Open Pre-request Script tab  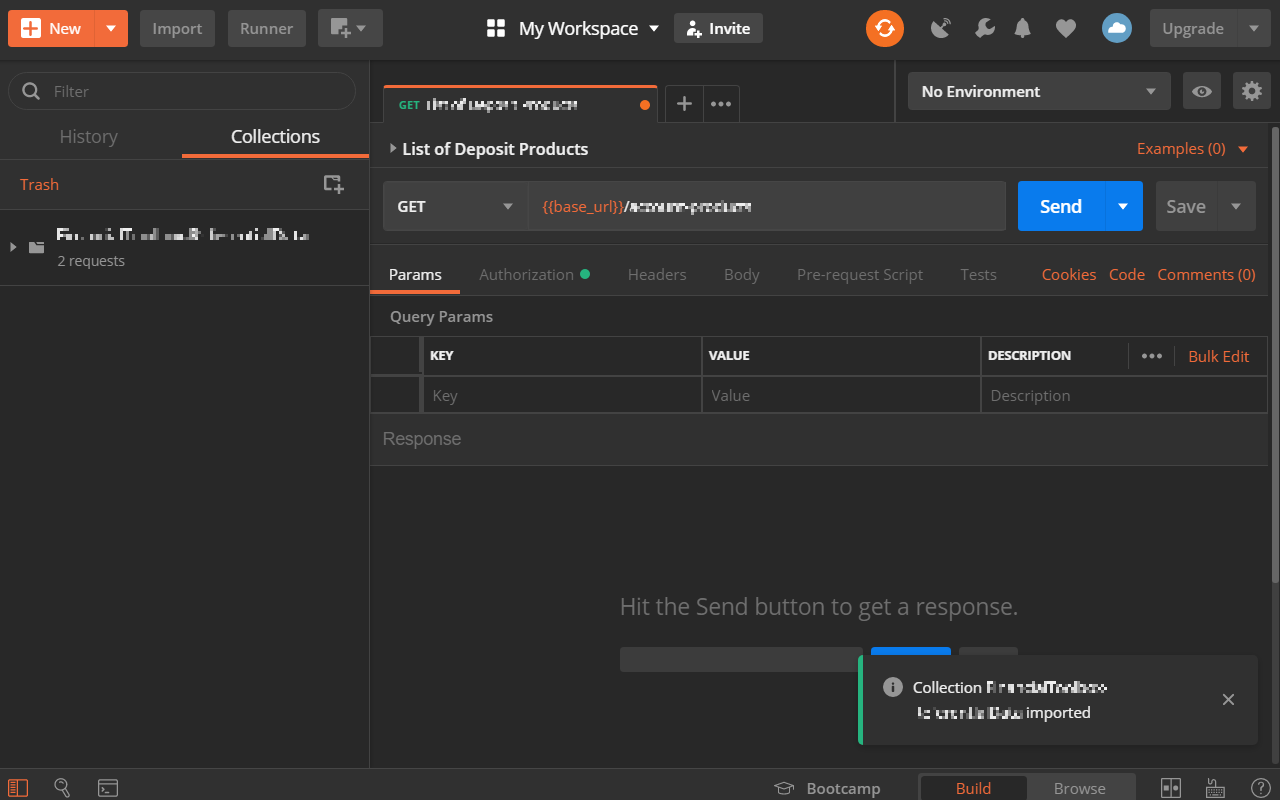click(860, 274)
